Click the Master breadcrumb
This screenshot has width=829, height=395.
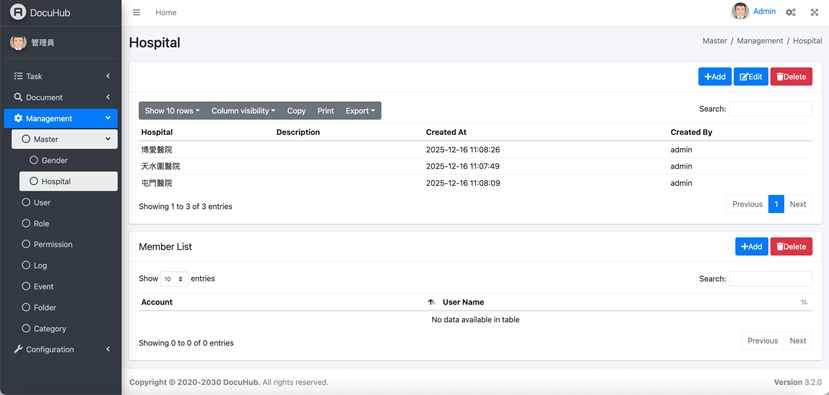click(714, 41)
